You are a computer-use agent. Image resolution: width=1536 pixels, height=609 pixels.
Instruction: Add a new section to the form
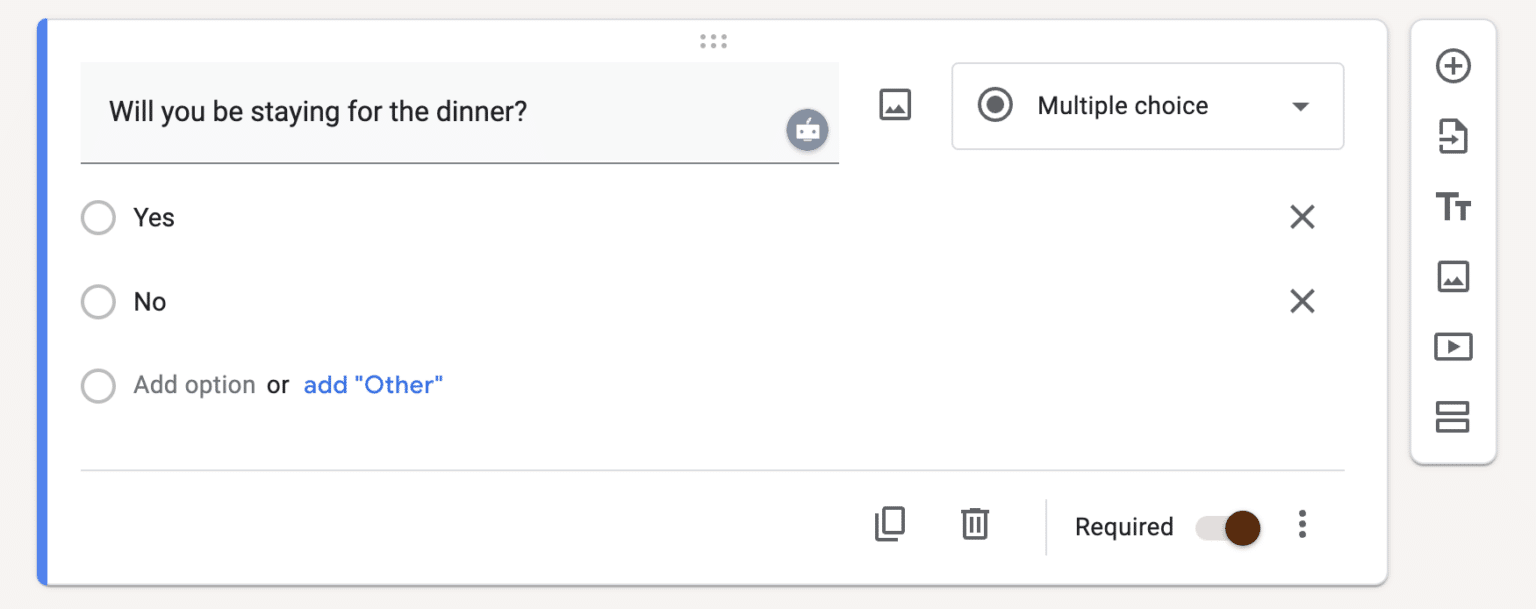(x=1453, y=417)
